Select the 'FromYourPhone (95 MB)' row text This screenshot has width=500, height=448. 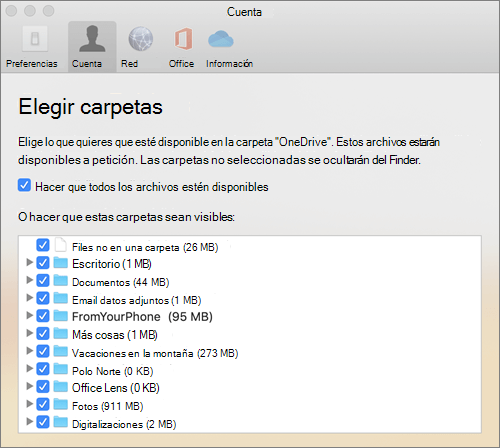[142, 317]
